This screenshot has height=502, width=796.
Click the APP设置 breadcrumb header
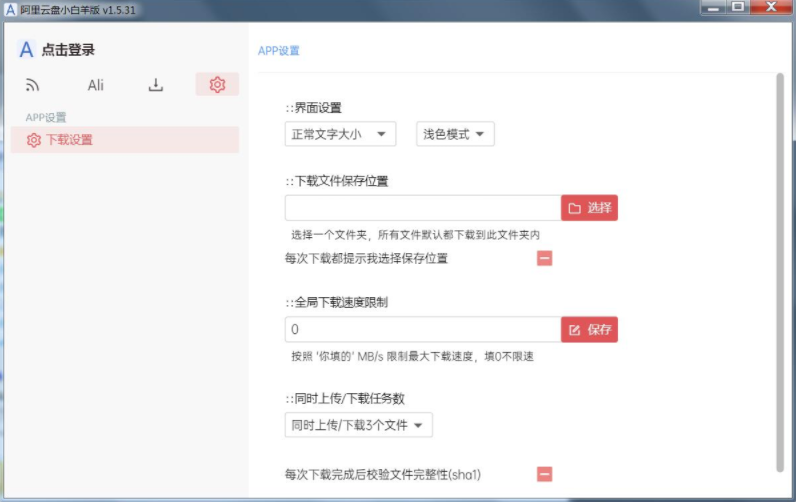click(278, 50)
